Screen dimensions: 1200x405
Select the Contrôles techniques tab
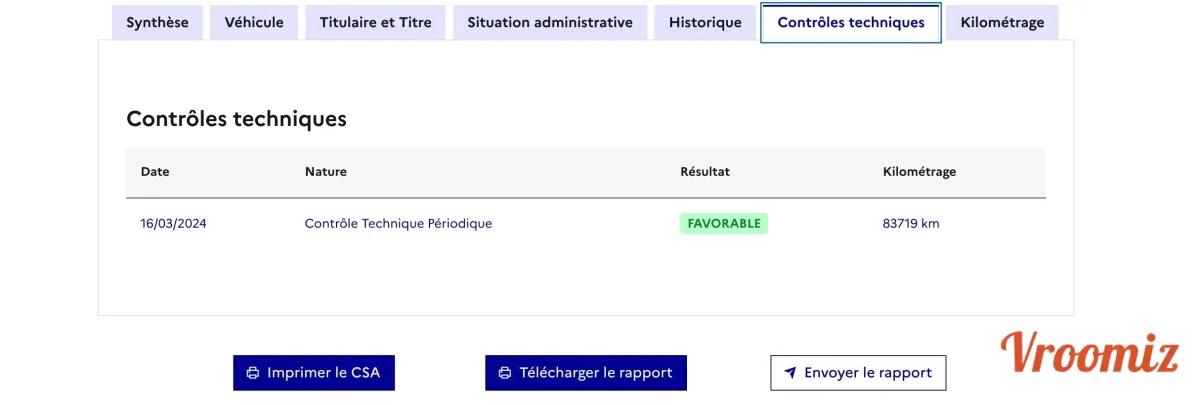[x=851, y=22]
